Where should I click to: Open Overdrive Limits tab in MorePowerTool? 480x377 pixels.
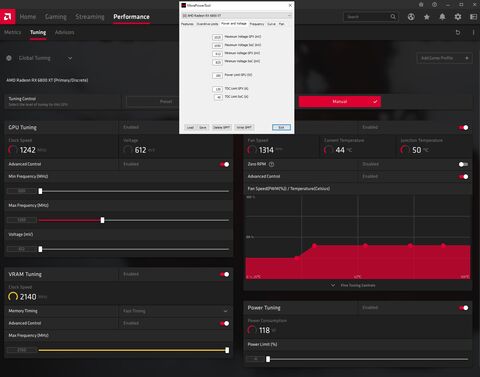207,24
